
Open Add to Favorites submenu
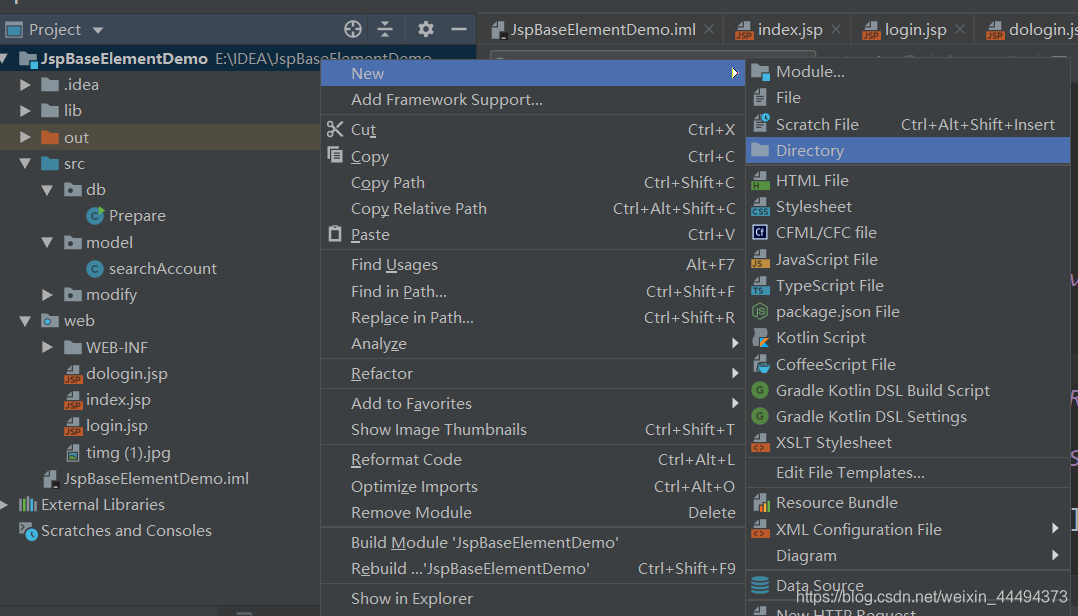(533, 404)
